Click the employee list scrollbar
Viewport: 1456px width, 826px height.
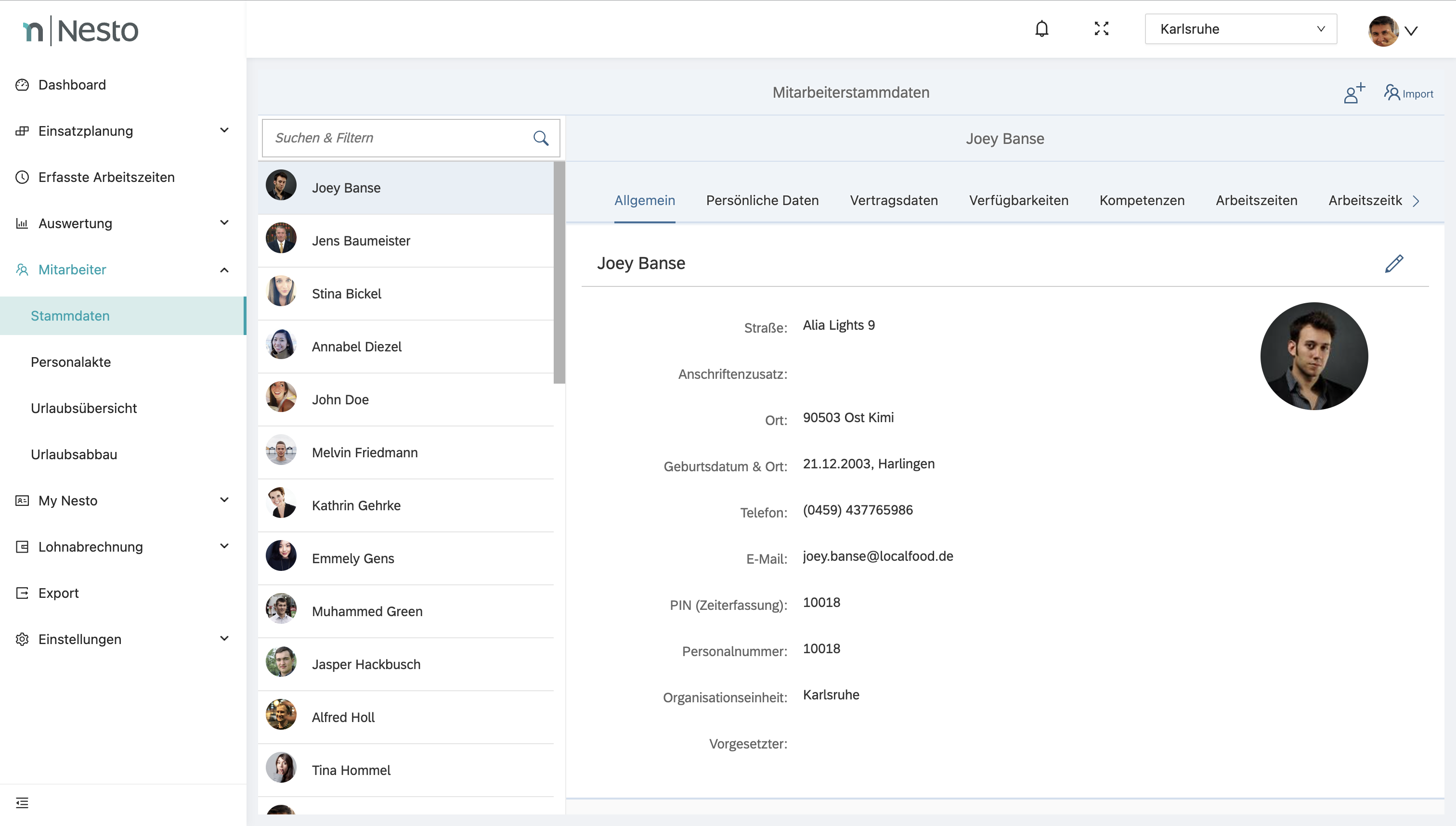559,272
